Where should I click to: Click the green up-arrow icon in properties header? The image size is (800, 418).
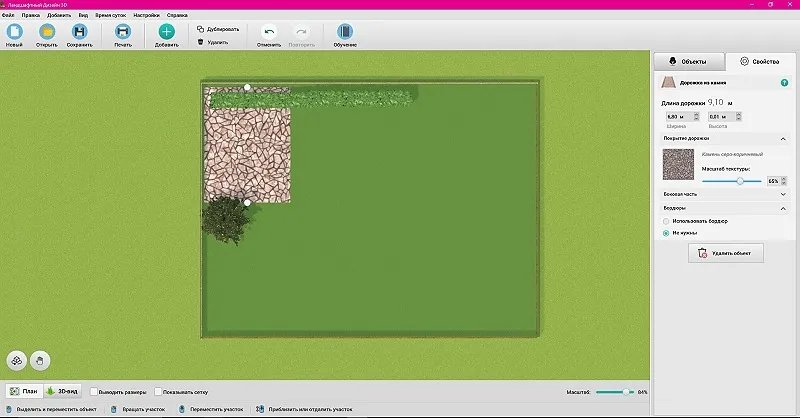[784, 83]
